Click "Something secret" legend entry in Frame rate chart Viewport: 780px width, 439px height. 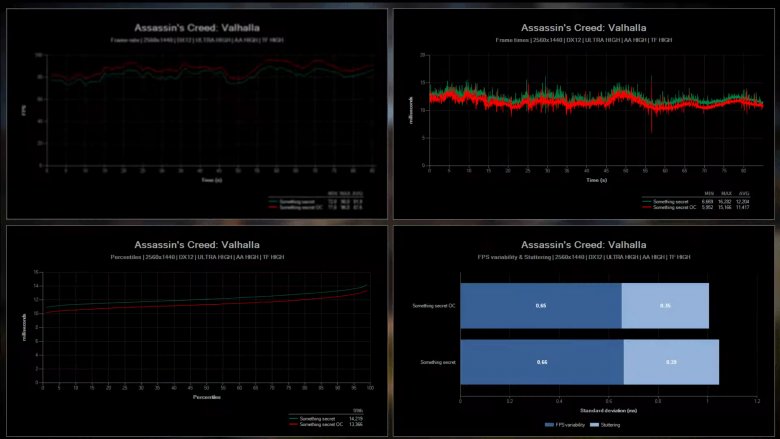[296, 202]
